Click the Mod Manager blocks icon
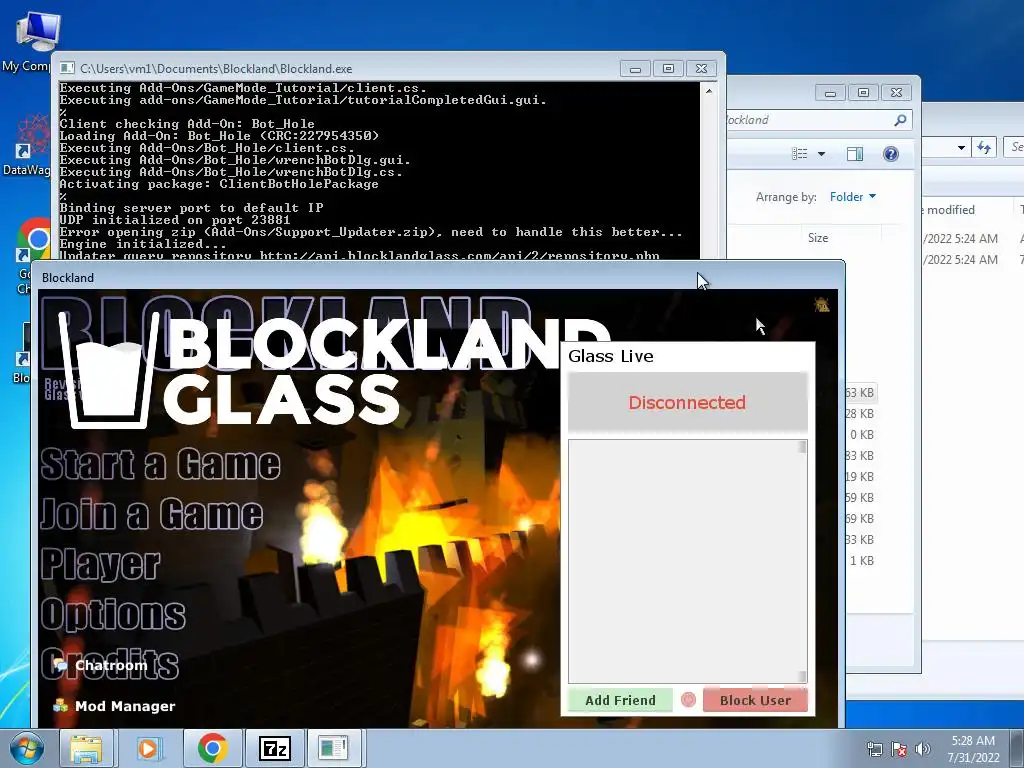The width and height of the screenshot is (1024, 768). coord(61,705)
